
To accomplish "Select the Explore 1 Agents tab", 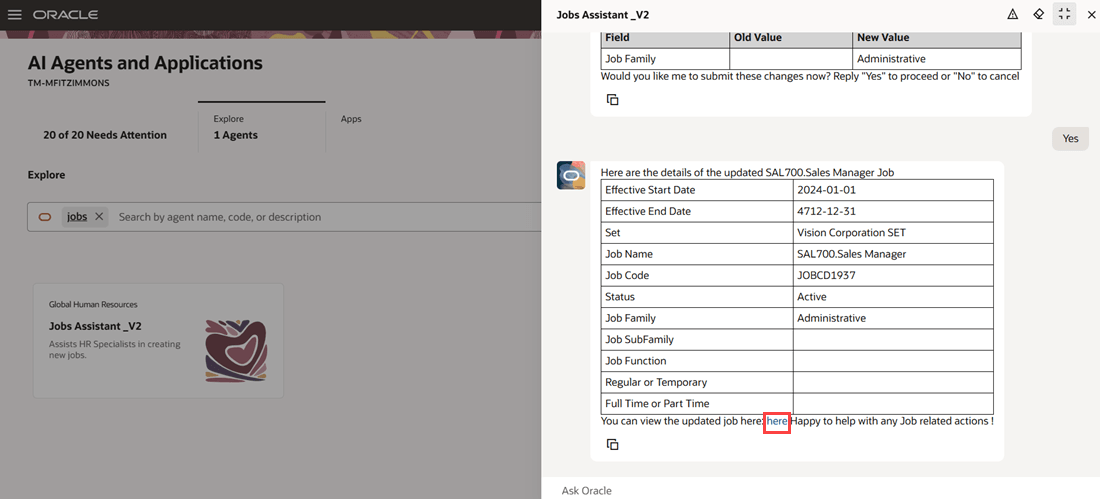I will 261,127.
